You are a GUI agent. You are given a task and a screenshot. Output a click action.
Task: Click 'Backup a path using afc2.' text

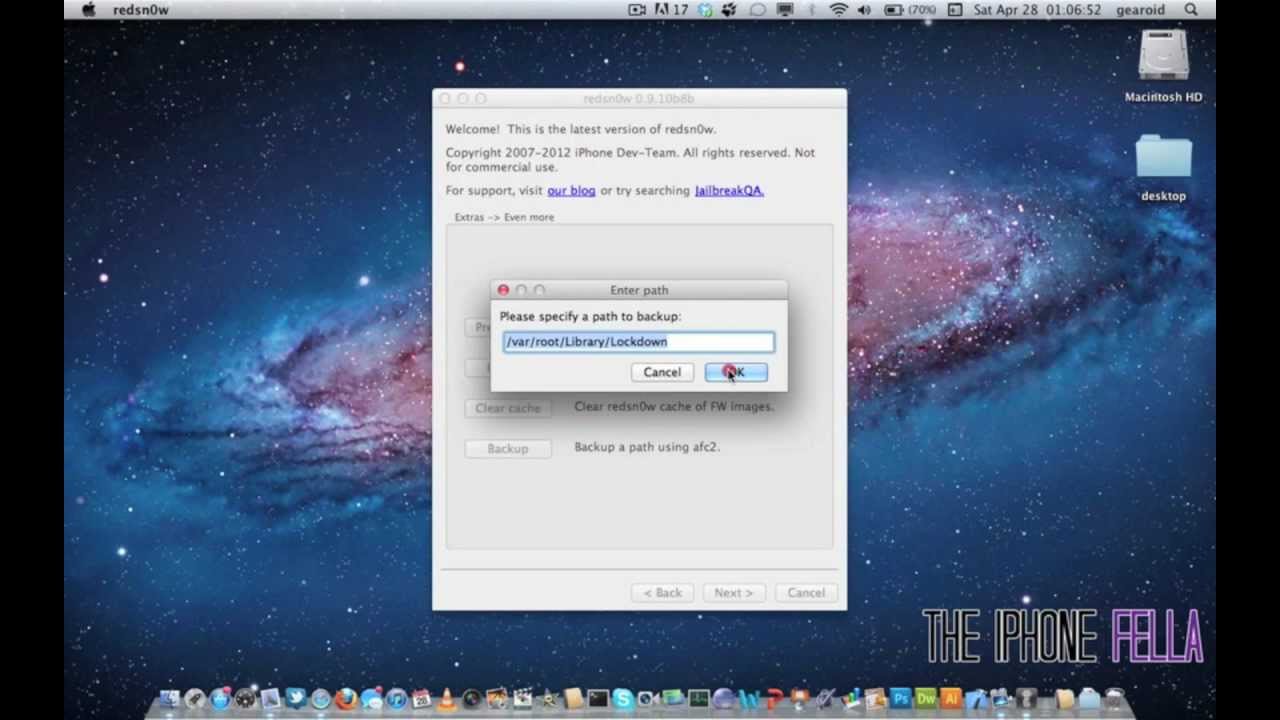coord(647,447)
